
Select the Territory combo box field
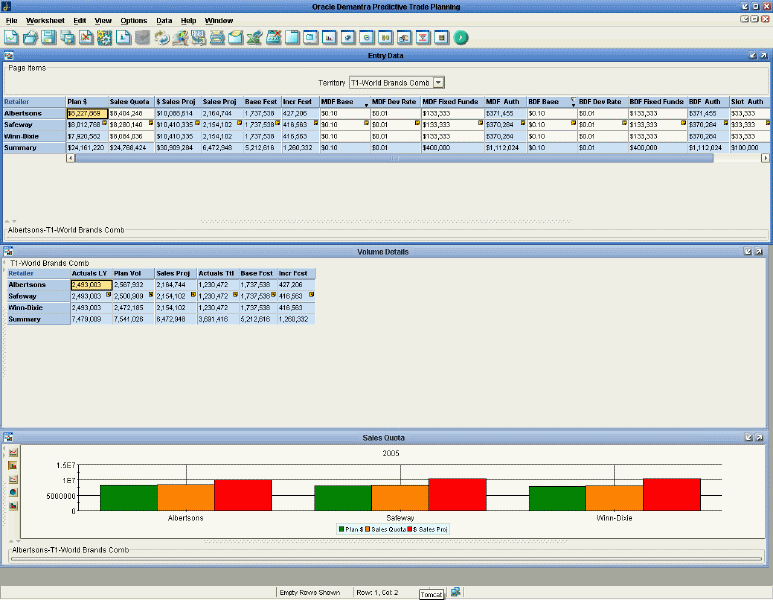point(397,83)
